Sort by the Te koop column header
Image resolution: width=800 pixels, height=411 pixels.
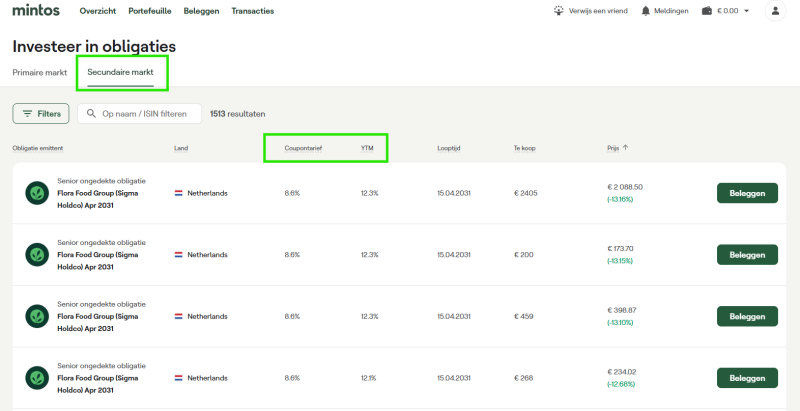525,148
